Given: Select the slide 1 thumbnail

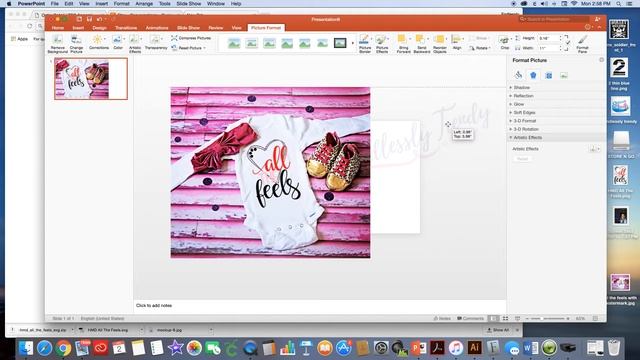Looking at the screenshot, I should pyautogui.click(x=91, y=79).
